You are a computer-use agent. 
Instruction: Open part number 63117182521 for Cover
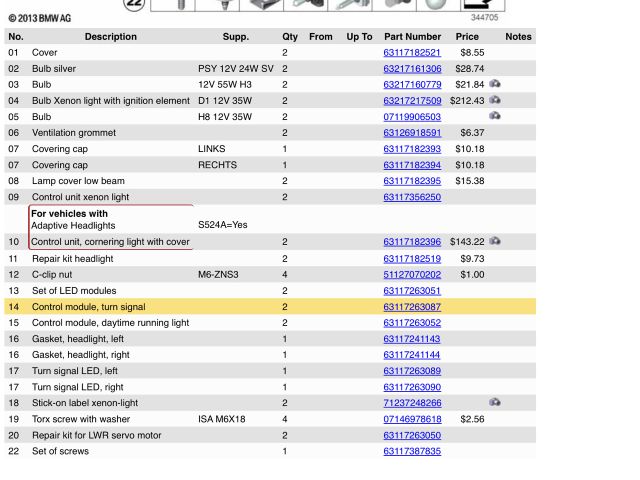click(412, 53)
